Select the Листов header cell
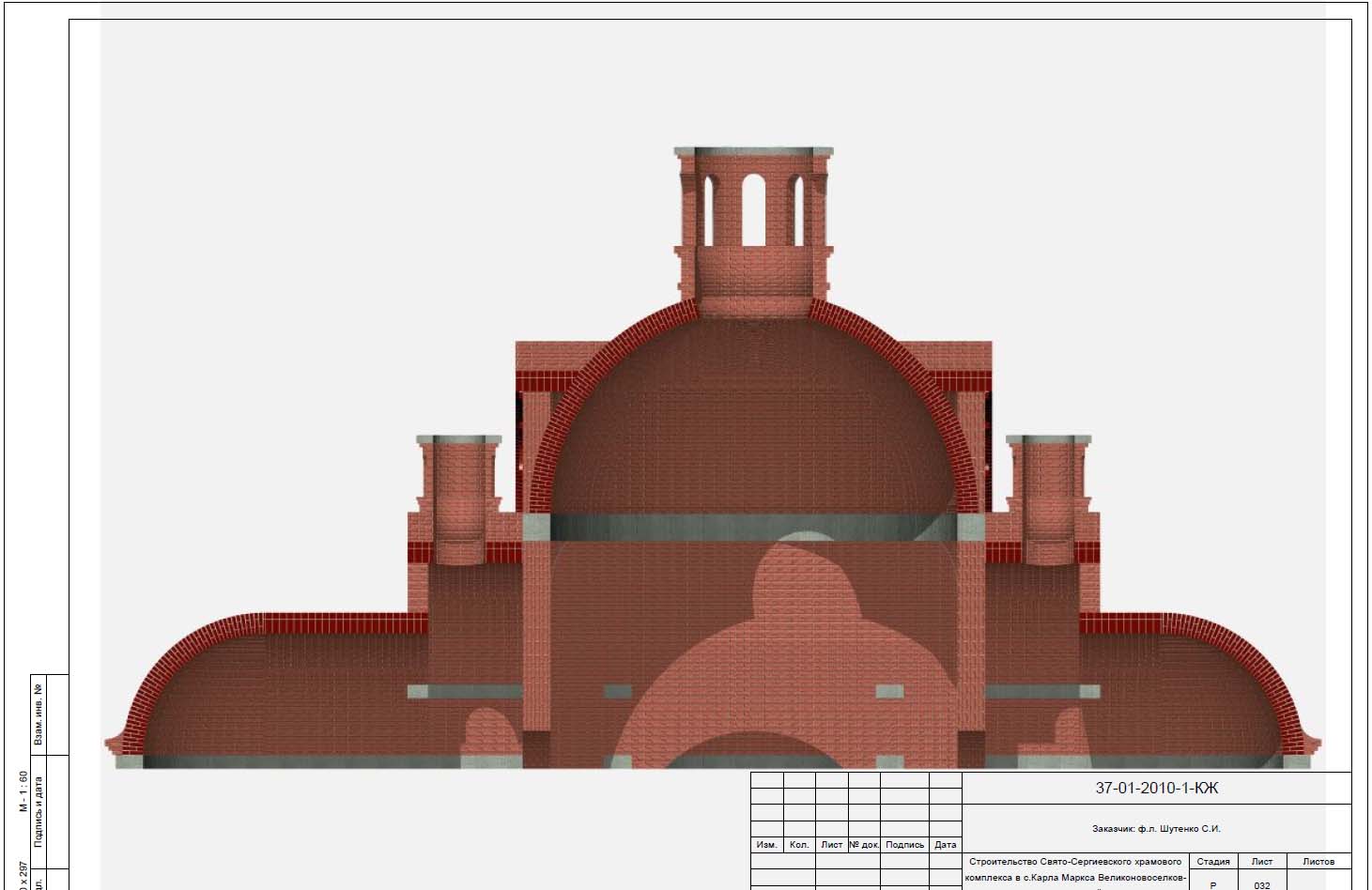This screenshot has width=1372, height=890. coord(1318,861)
